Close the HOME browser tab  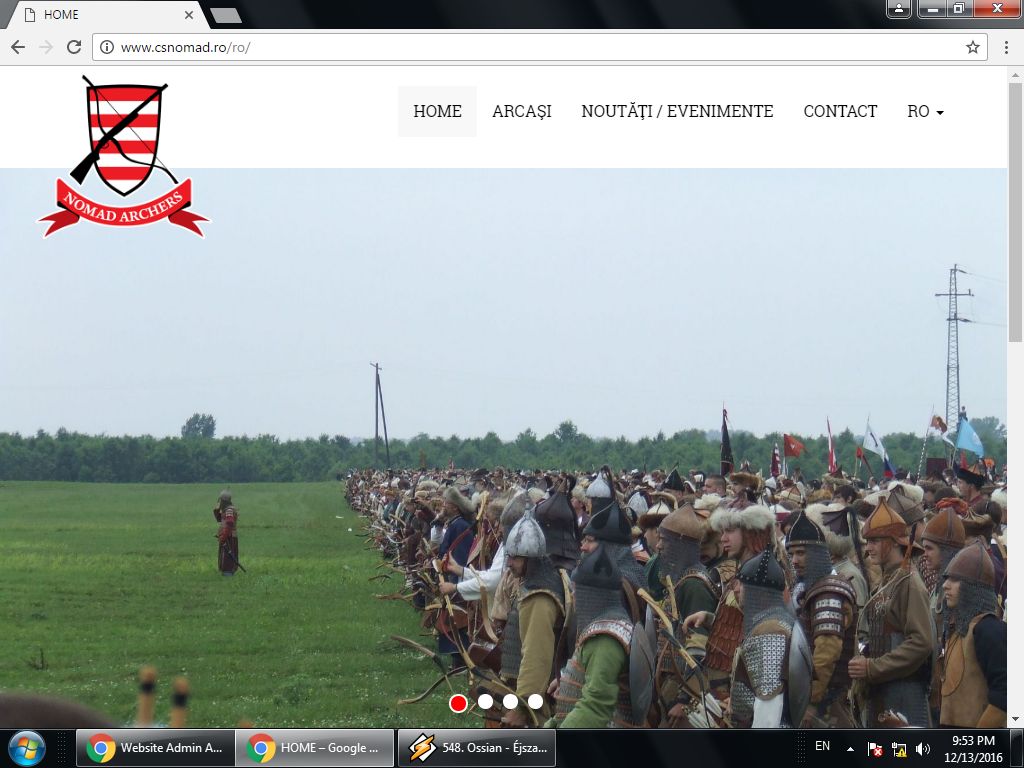(188, 14)
